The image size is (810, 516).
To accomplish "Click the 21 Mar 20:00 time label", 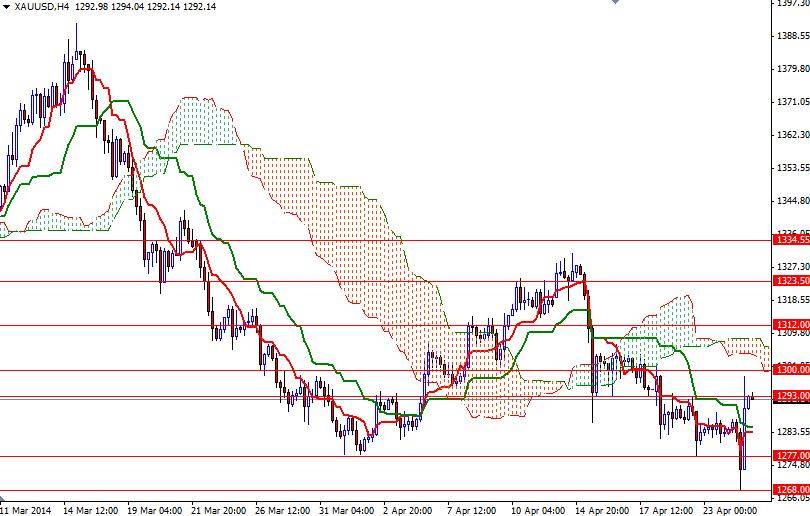I will (x=219, y=510).
